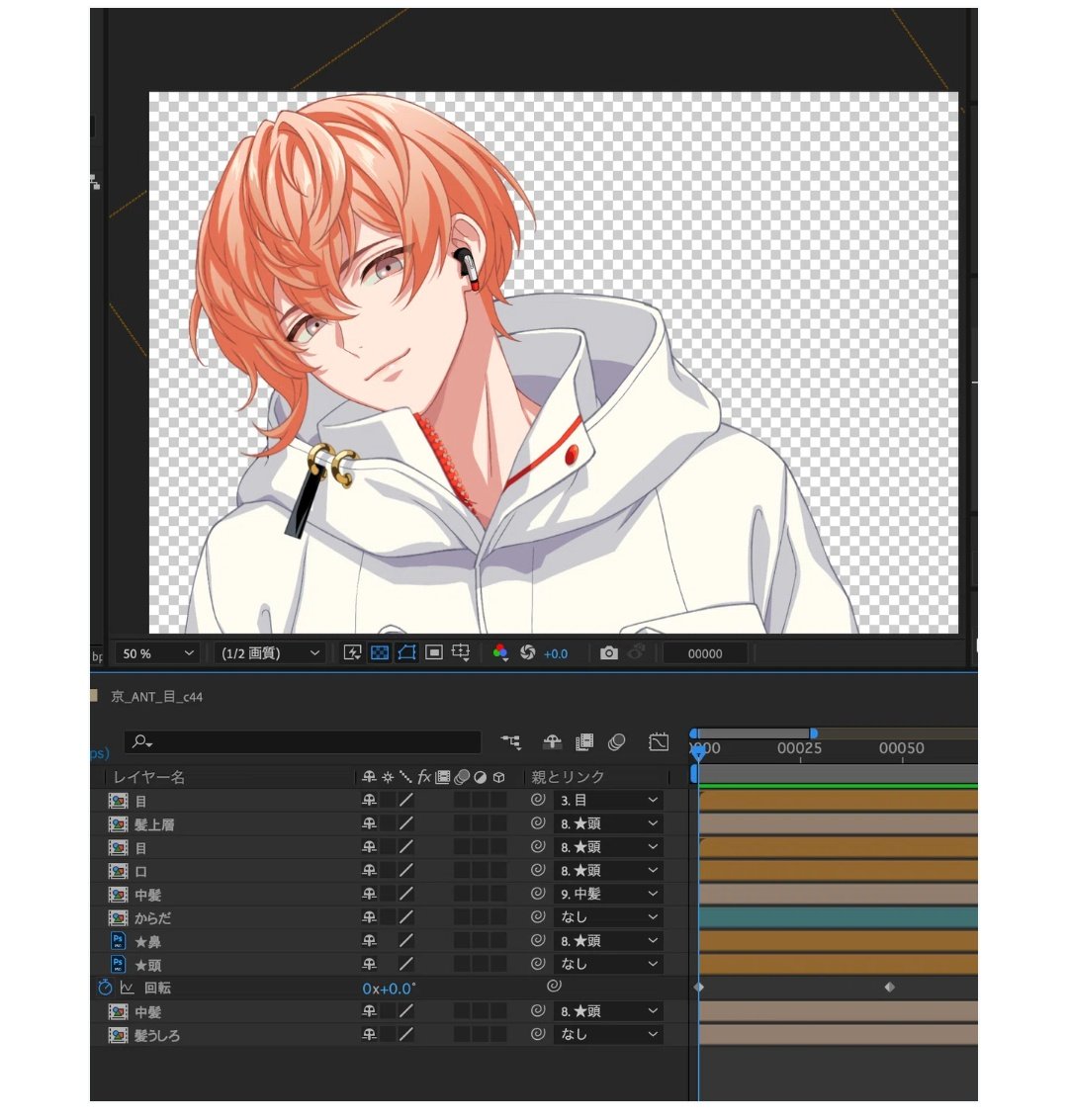
Task: Click the parent pick whip for 口
Action: click(x=538, y=870)
